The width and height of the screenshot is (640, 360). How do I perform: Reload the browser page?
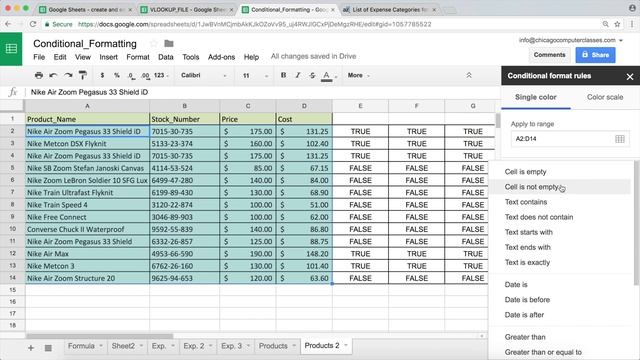[x=33, y=24]
